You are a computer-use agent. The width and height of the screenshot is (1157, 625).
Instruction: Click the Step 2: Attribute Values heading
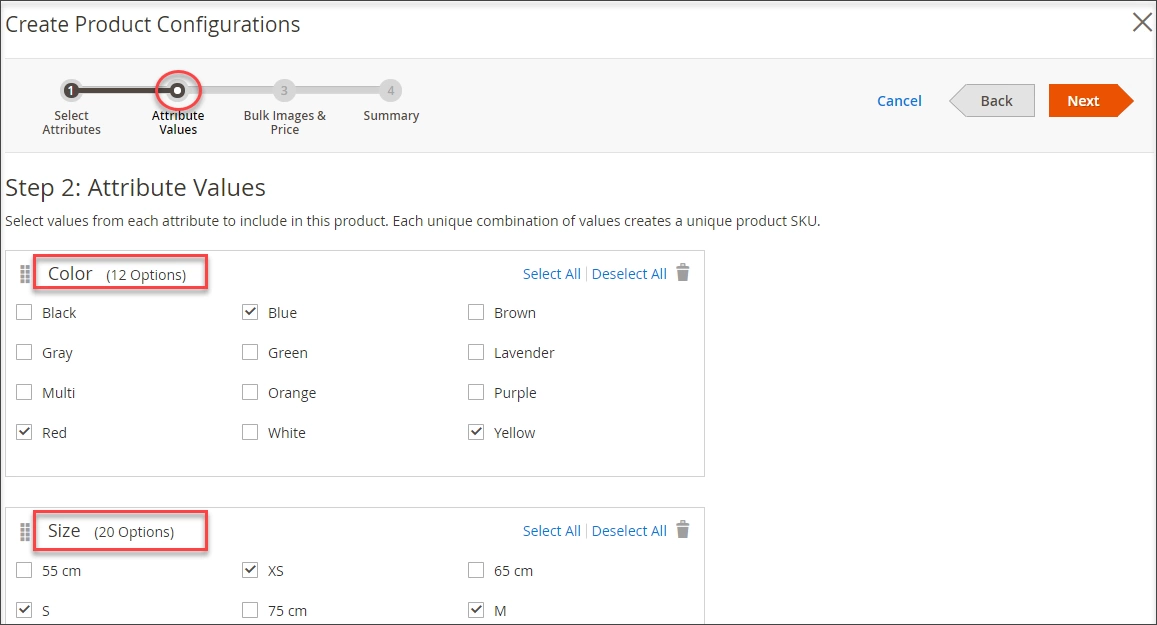click(x=135, y=187)
